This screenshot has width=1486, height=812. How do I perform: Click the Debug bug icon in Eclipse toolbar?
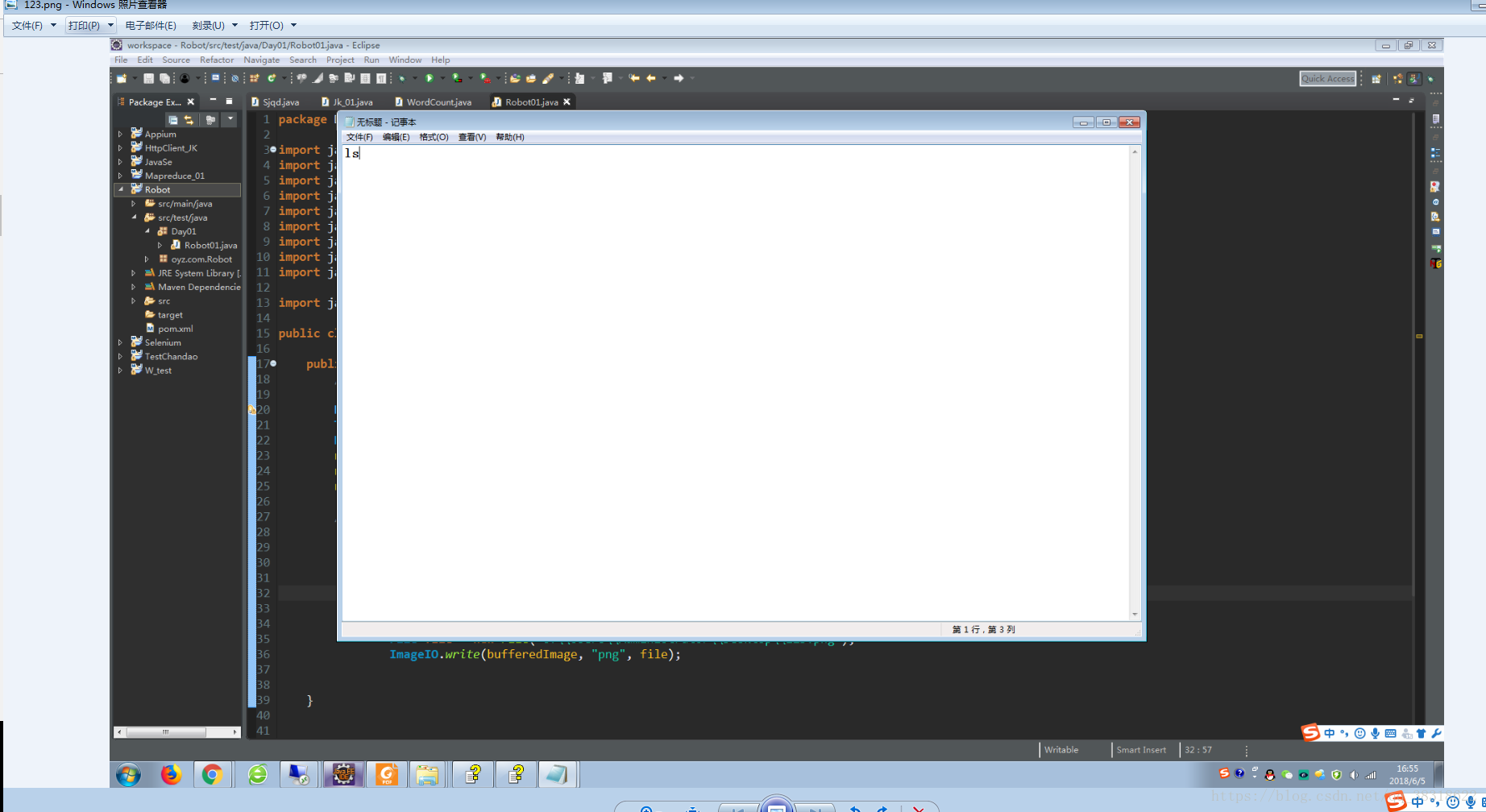click(x=402, y=78)
